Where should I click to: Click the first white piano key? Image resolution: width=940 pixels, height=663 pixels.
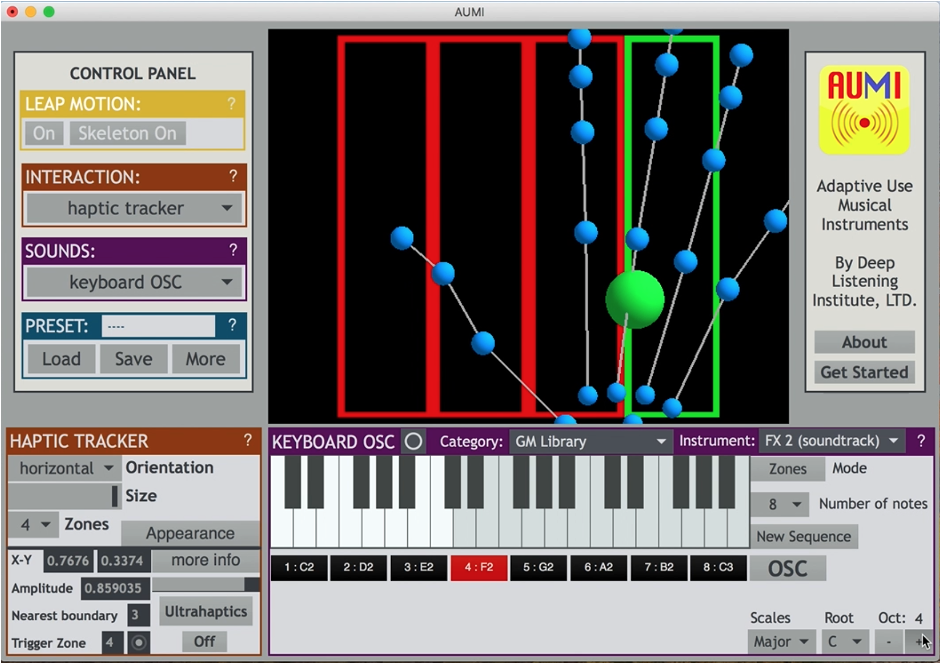tap(282, 528)
